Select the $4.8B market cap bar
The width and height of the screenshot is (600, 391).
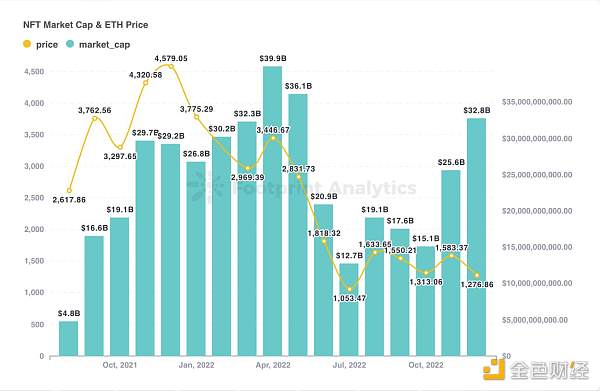point(68,339)
